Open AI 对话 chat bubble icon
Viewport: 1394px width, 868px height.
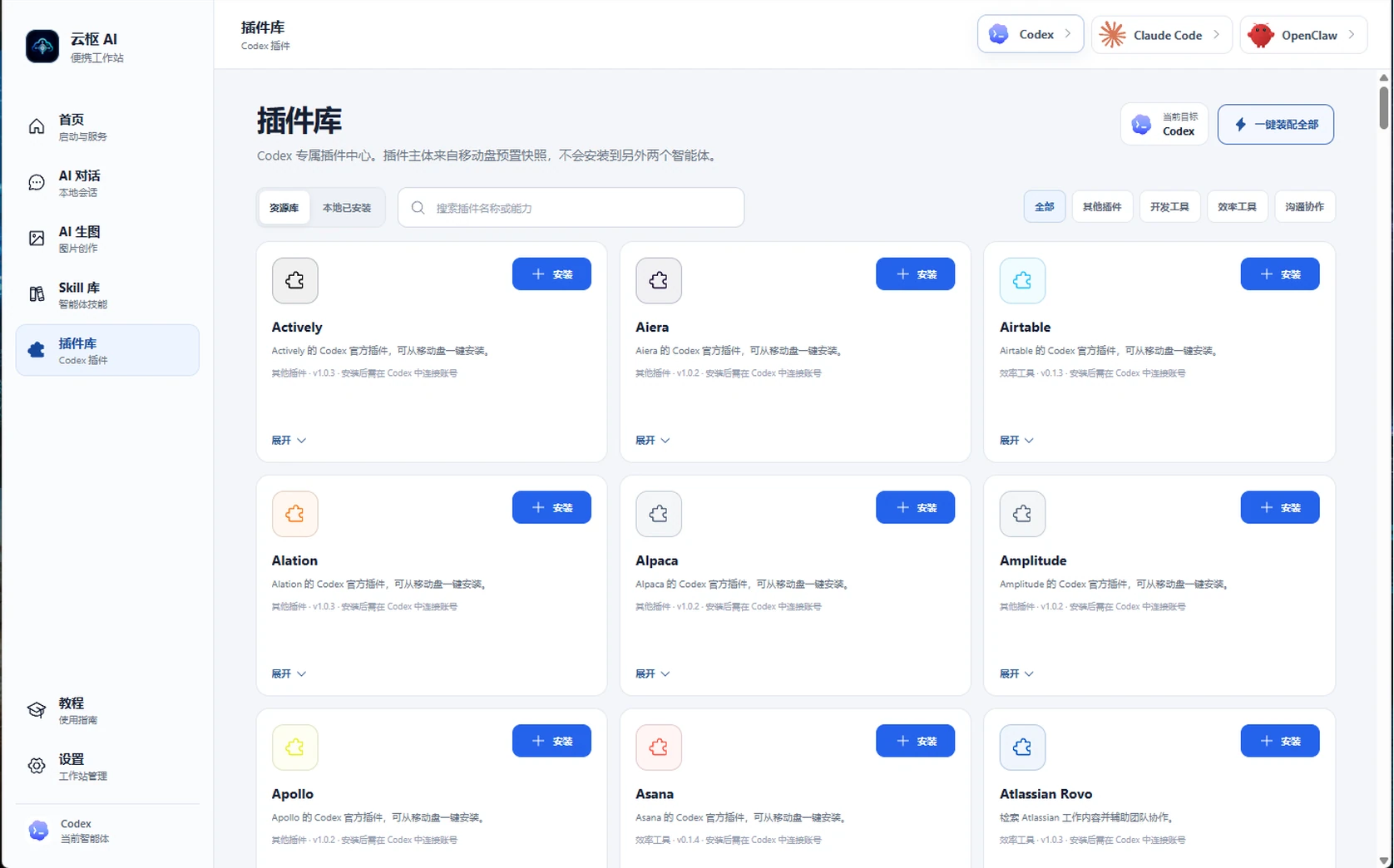(x=37, y=183)
